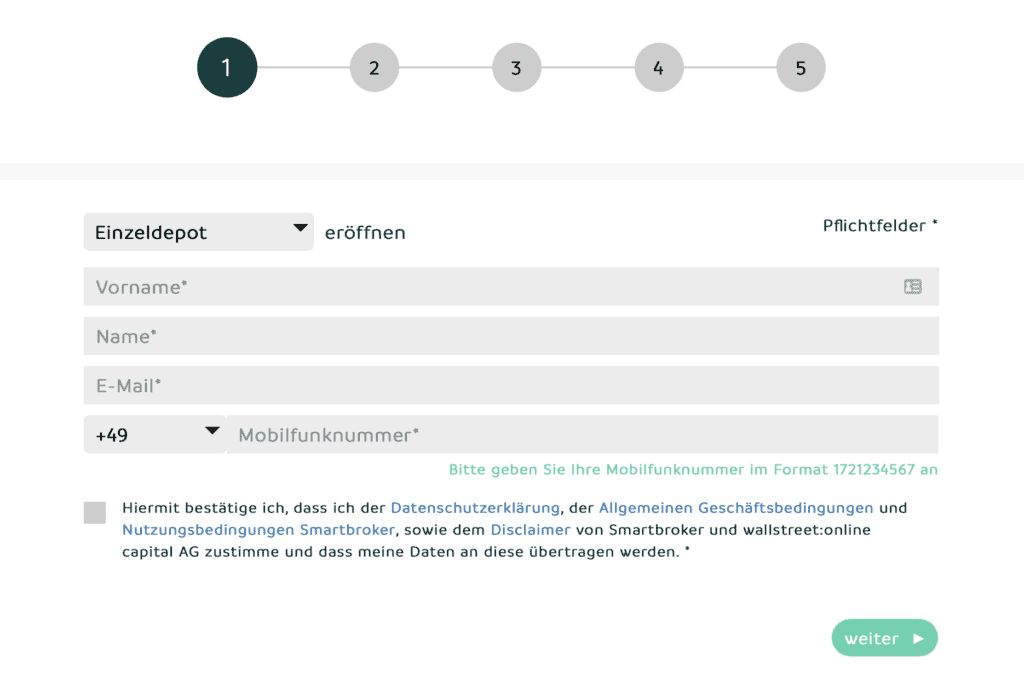Screen dimensions: 1024x676
Task: Open Nutzungsbedingungen Smartbroker link
Action: [259, 530]
